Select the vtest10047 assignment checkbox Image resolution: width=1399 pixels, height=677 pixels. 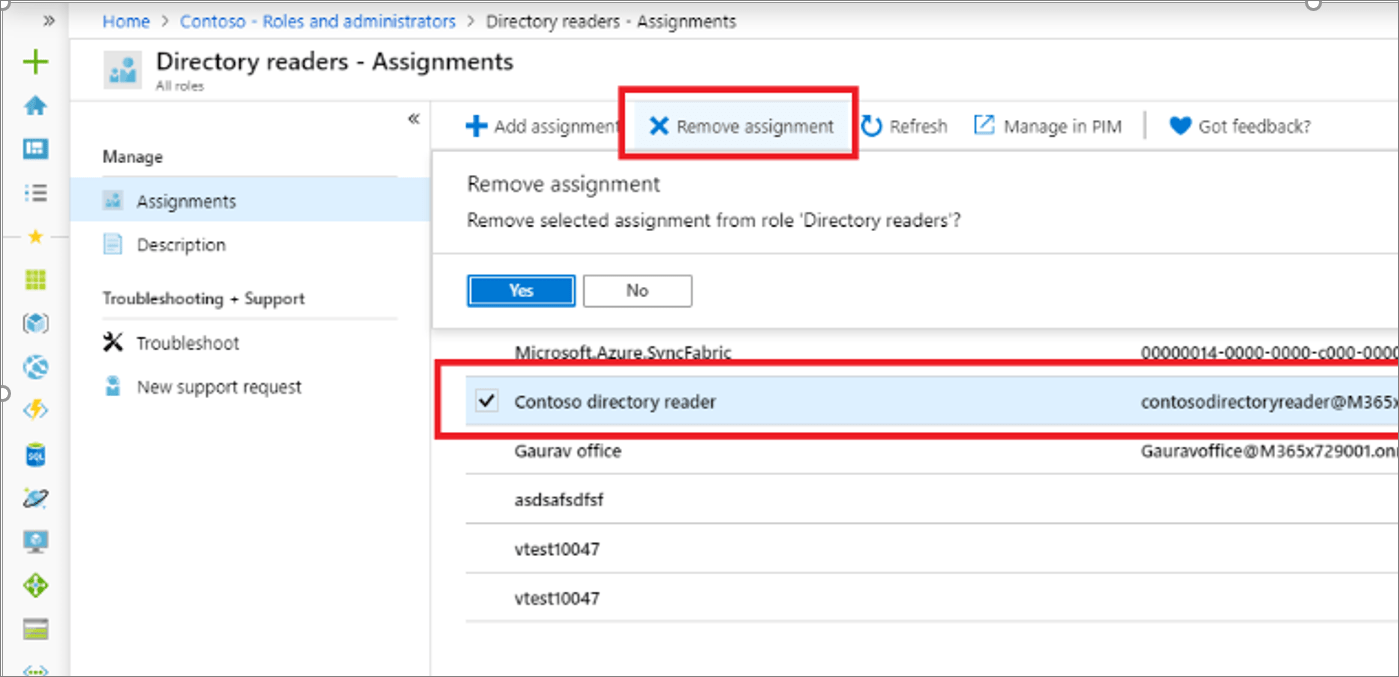[487, 548]
